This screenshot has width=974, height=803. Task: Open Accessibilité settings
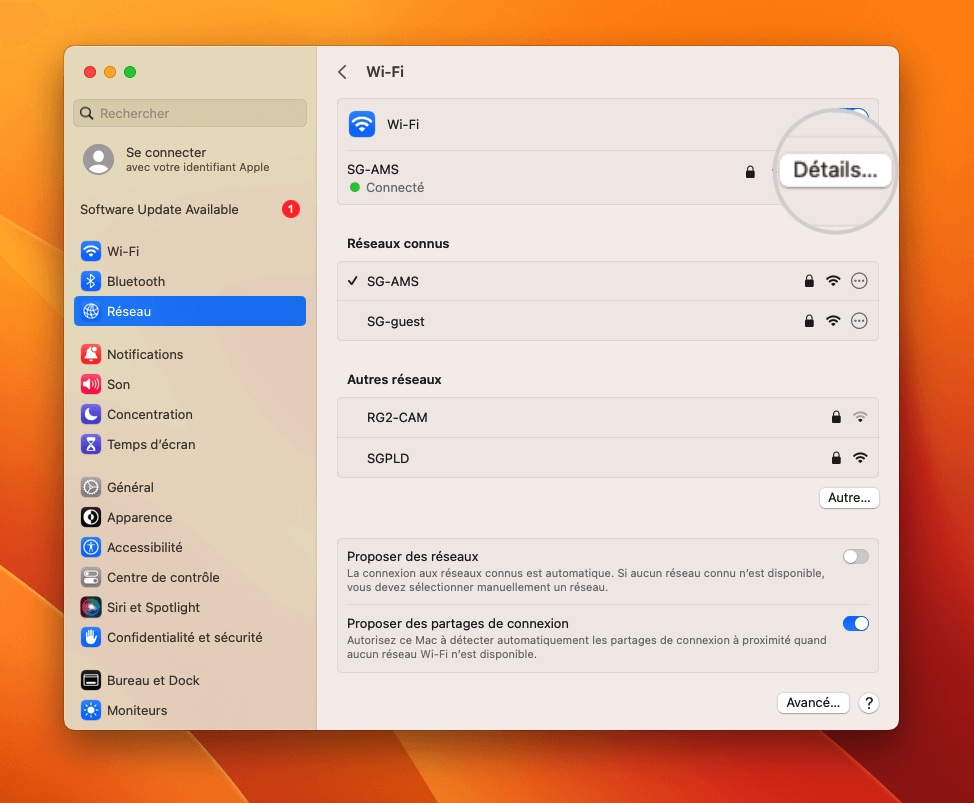[x=189, y=547]
